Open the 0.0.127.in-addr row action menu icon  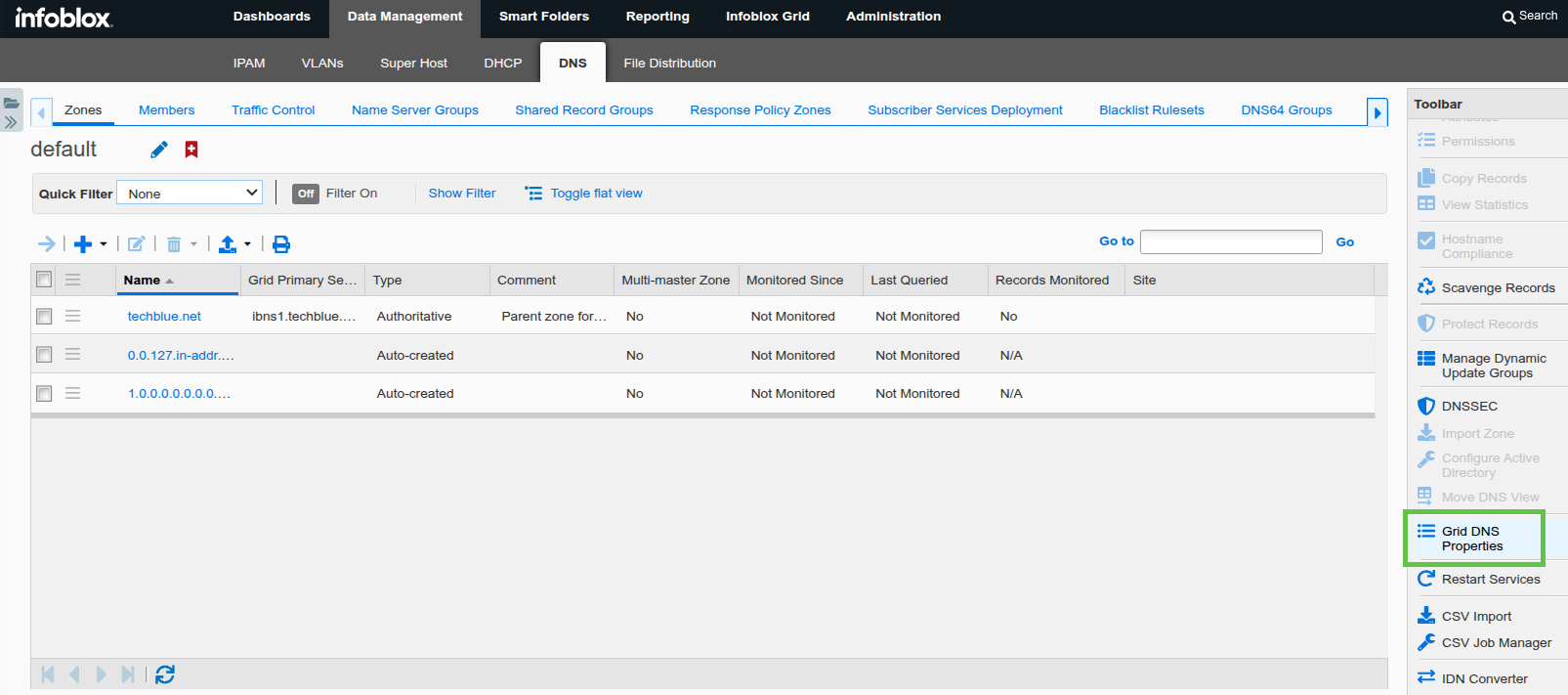tap(72, 354)
